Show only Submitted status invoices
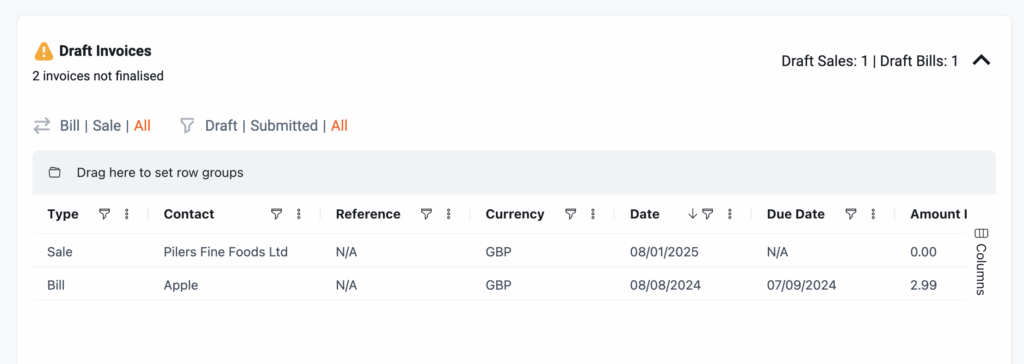The image size is (1024, 364). tap(284, 125)
